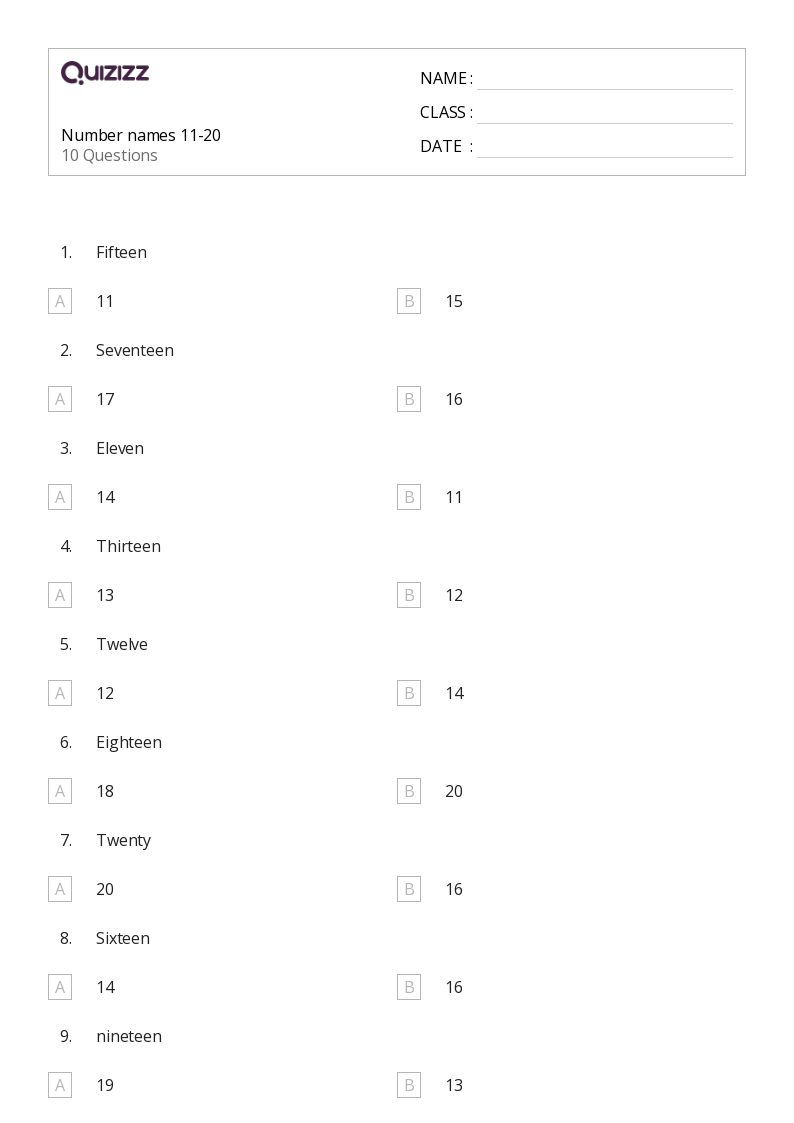Check box A for Seventeen question
The height and width of the screenshot is (1123, 794).
tap(60, 399)
